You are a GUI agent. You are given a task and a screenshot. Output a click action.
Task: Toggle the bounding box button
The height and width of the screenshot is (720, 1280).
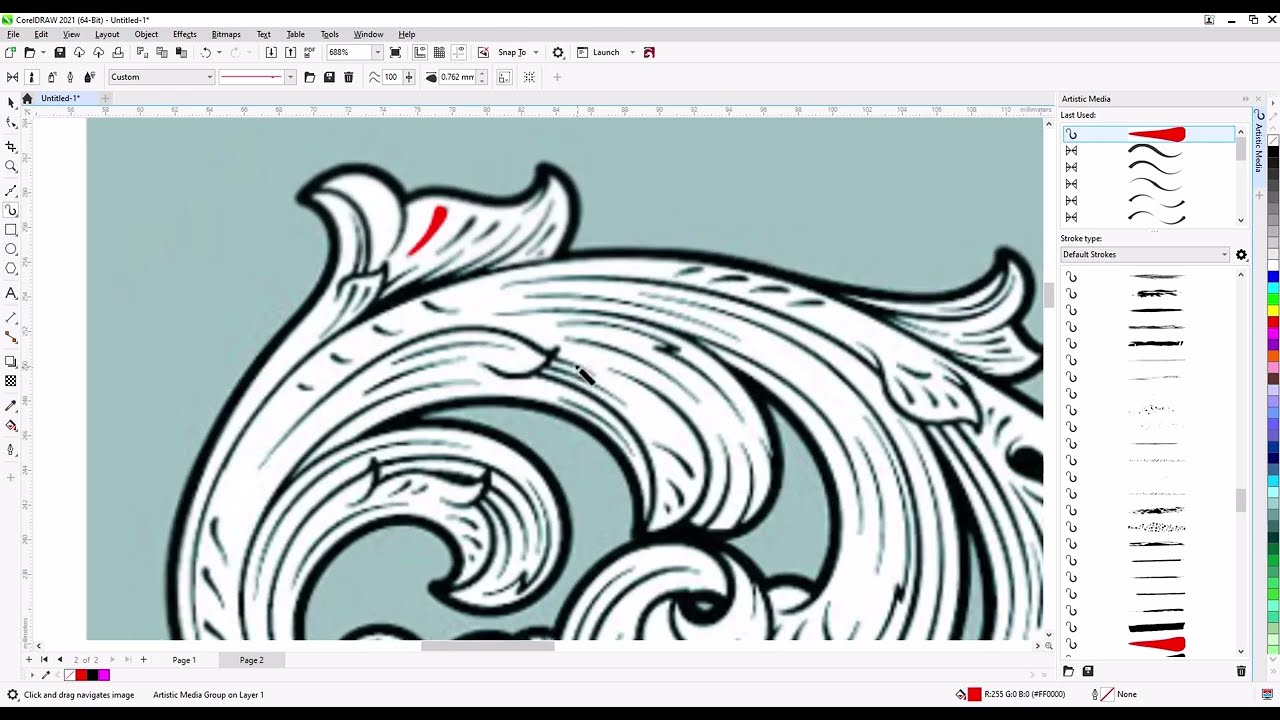[x=529, y=77]
